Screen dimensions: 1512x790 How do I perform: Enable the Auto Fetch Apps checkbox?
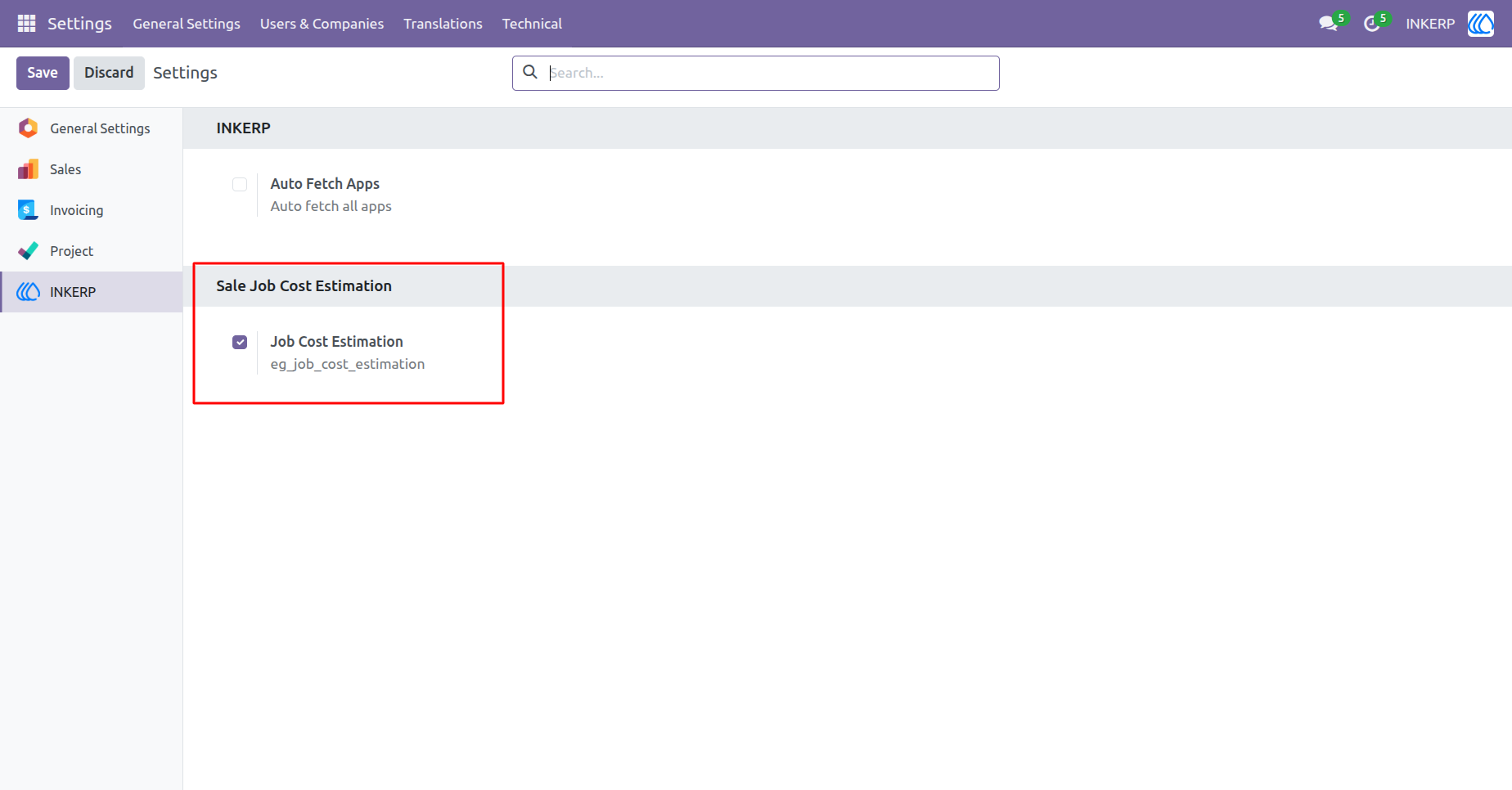(x=240, y=184)
